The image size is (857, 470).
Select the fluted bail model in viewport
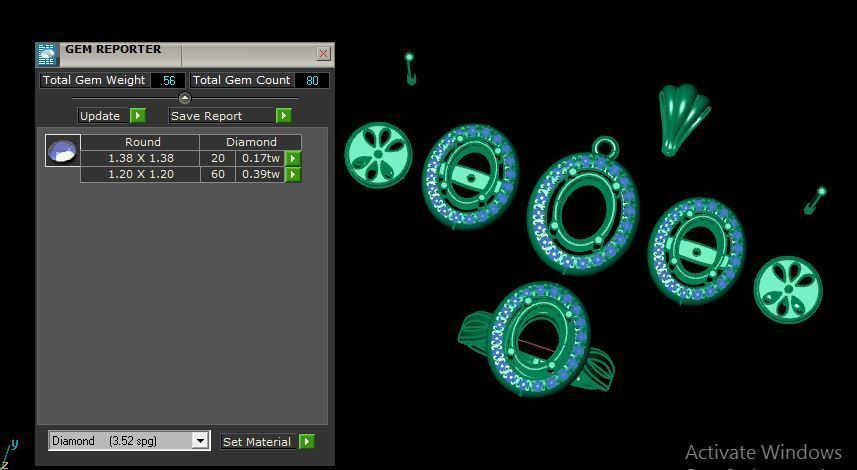[683, 120]
